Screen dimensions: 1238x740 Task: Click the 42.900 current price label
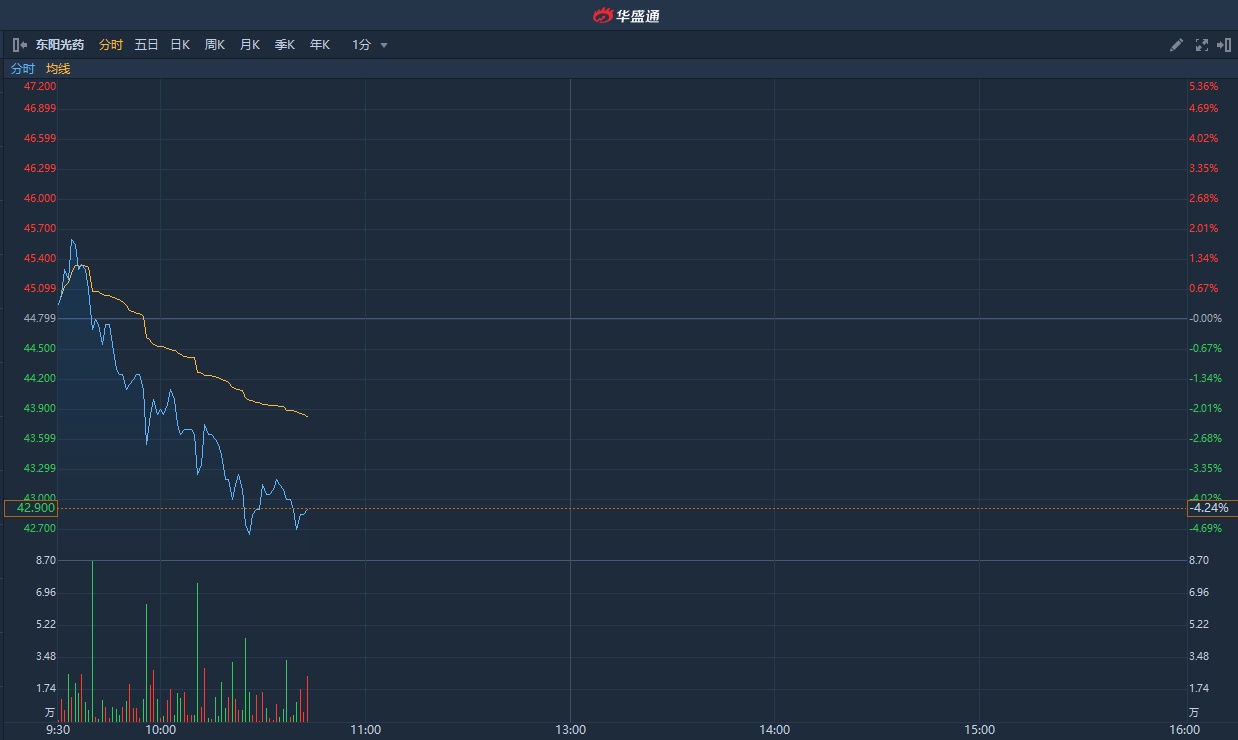[30, 508]
